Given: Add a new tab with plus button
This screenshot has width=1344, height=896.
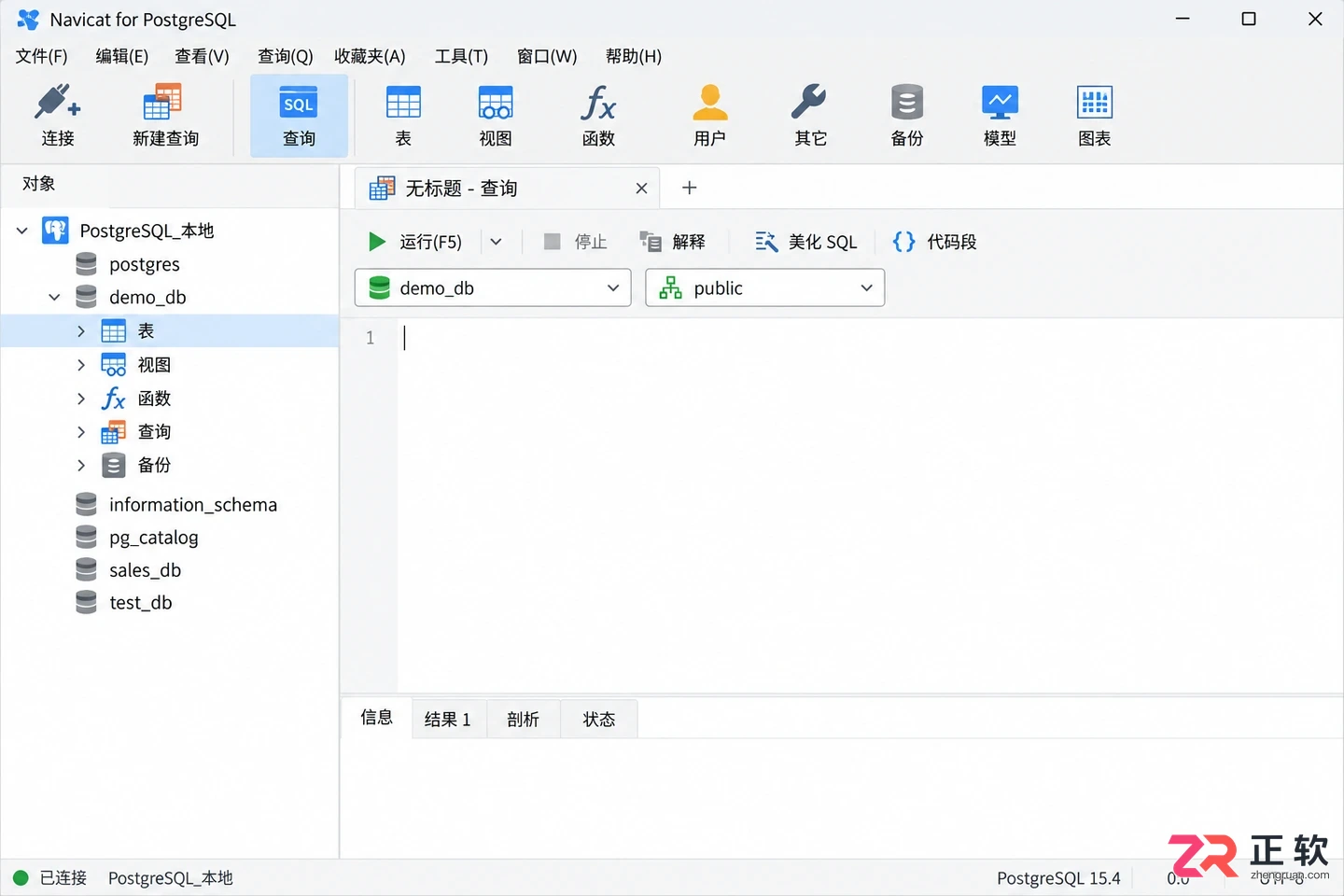Looking at the screenshot, I should [690, 188].
